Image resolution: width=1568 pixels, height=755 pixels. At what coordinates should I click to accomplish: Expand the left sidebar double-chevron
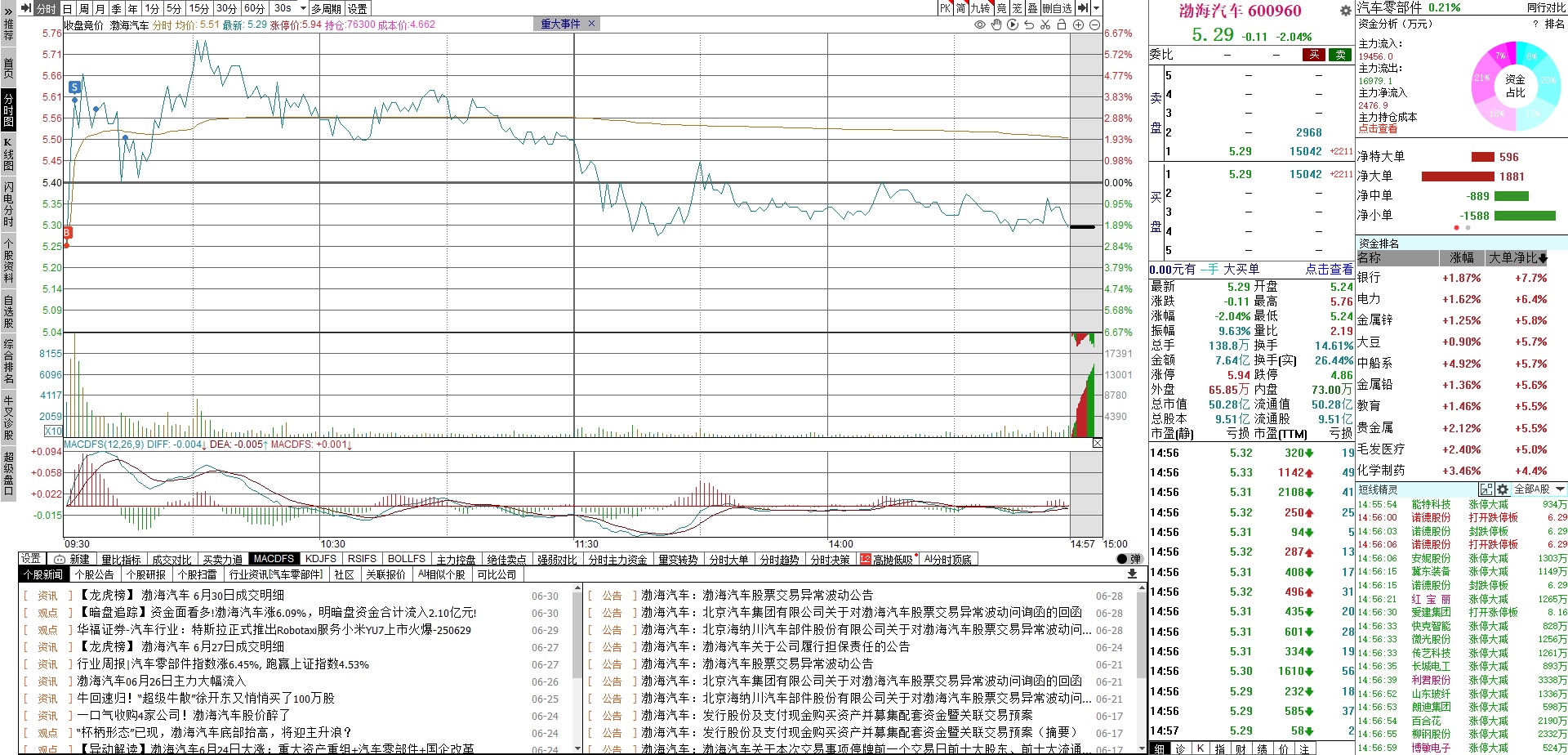[x=8, y=11]
